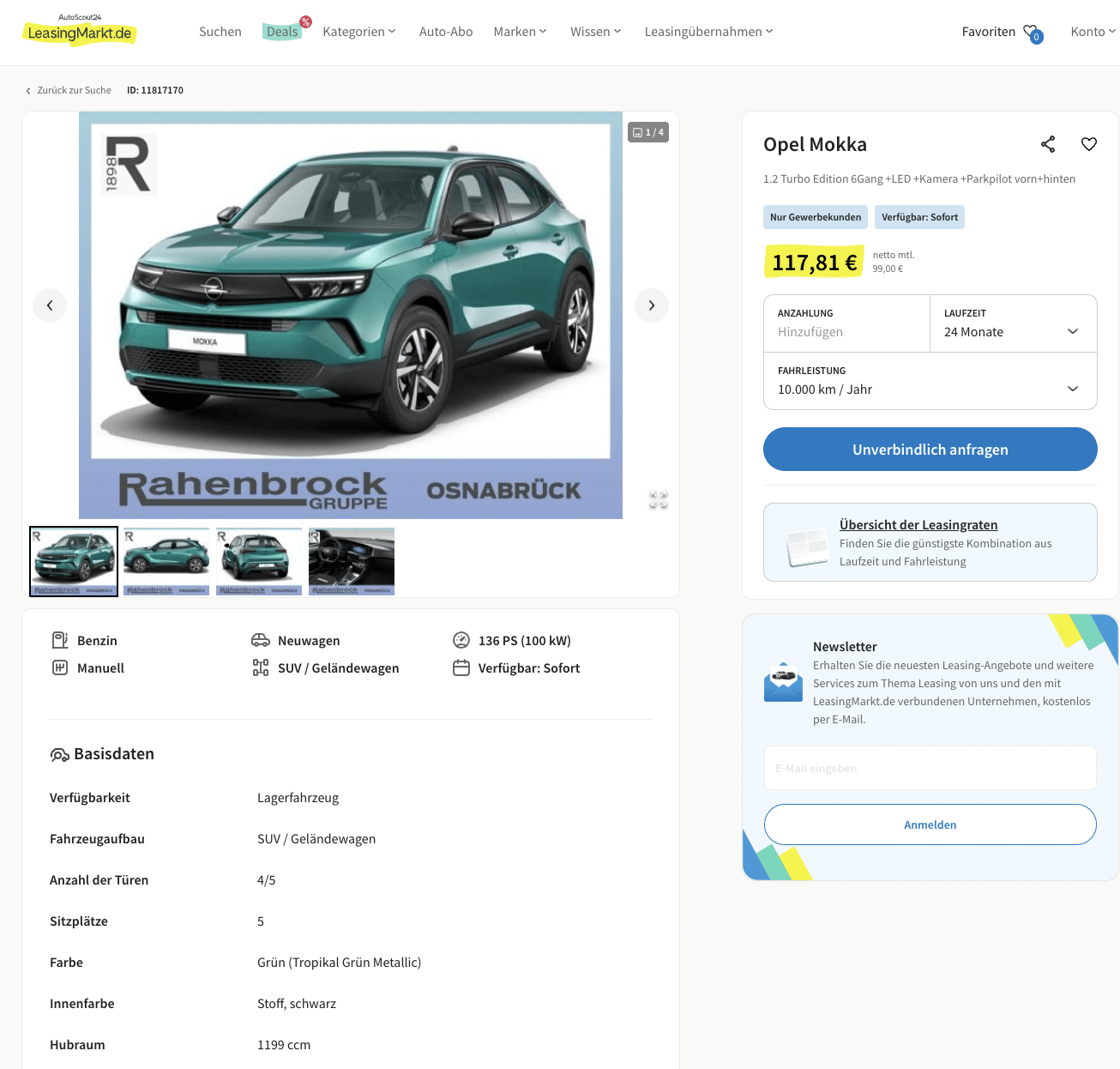Screen dimensions: 1120x1069
Task: Click the newsletter envelope icon
Action: click(x=783, y=683)
